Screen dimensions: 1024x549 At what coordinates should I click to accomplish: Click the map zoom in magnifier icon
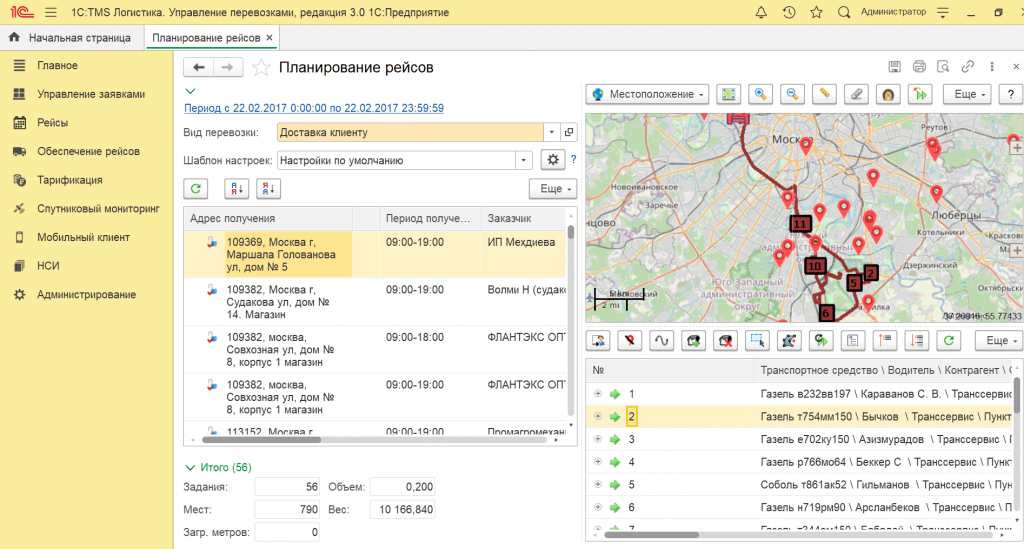point(761,94)
